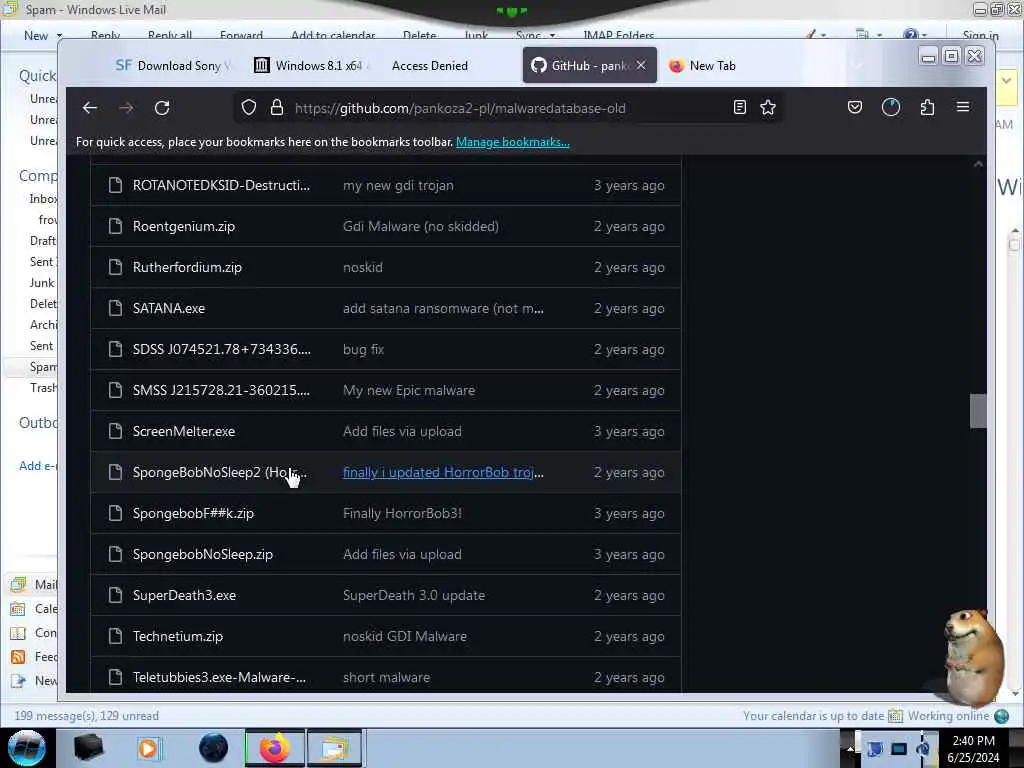Open Teletubbies3.exe-Malware file
Viewport: 1024px width, 768px height.
(x=219, y=677)
